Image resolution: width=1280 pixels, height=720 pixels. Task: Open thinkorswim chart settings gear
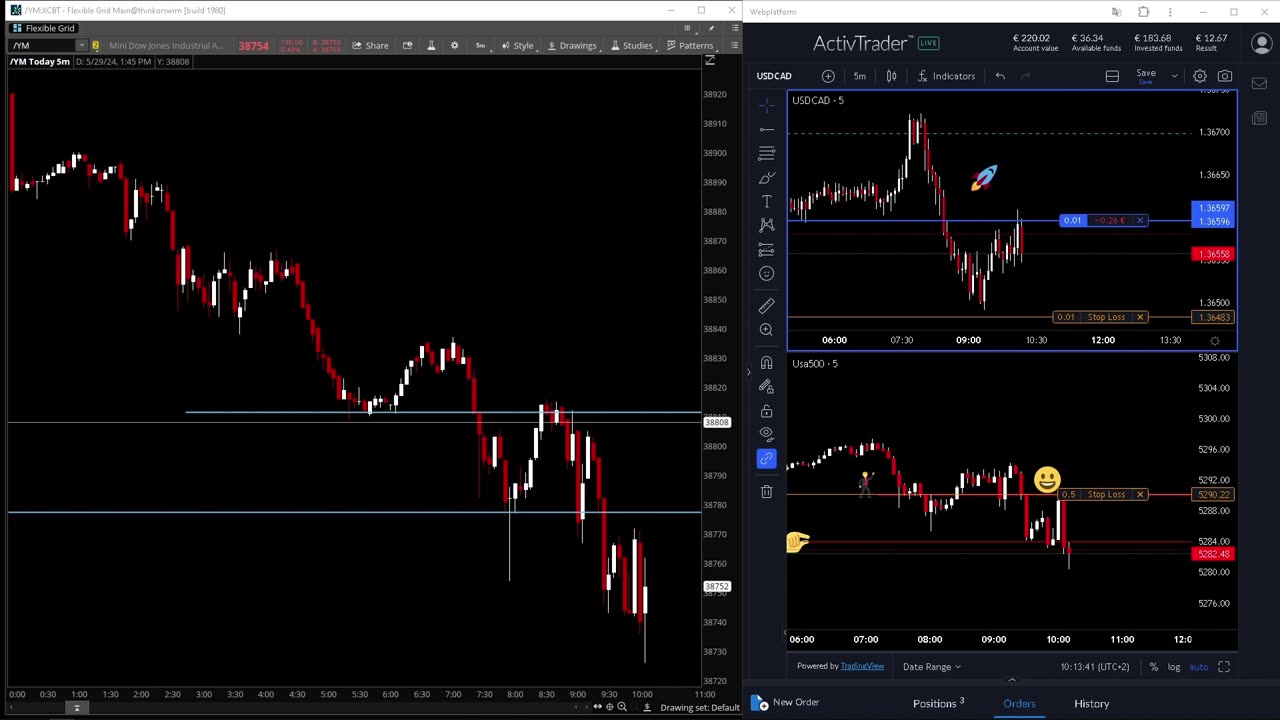[x=454, y=45]
